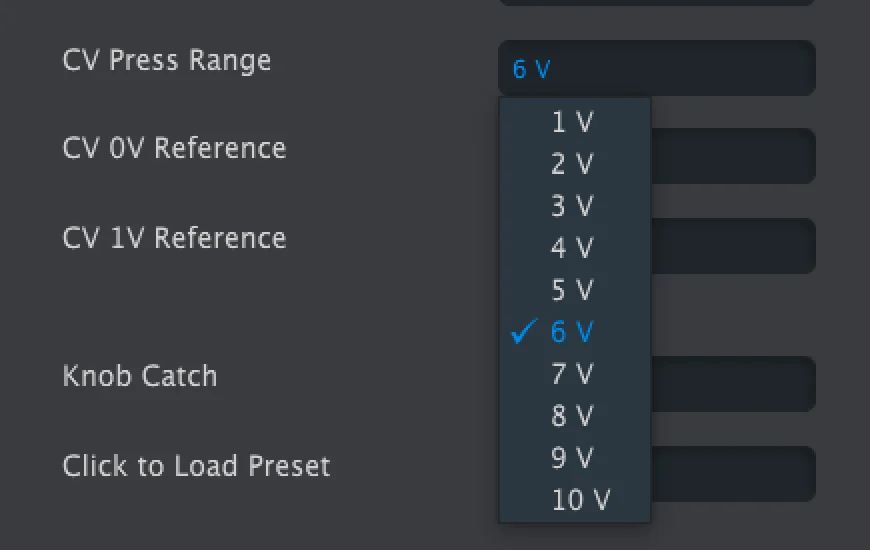Select the 10 V maximum option

(x=581, y=500)
